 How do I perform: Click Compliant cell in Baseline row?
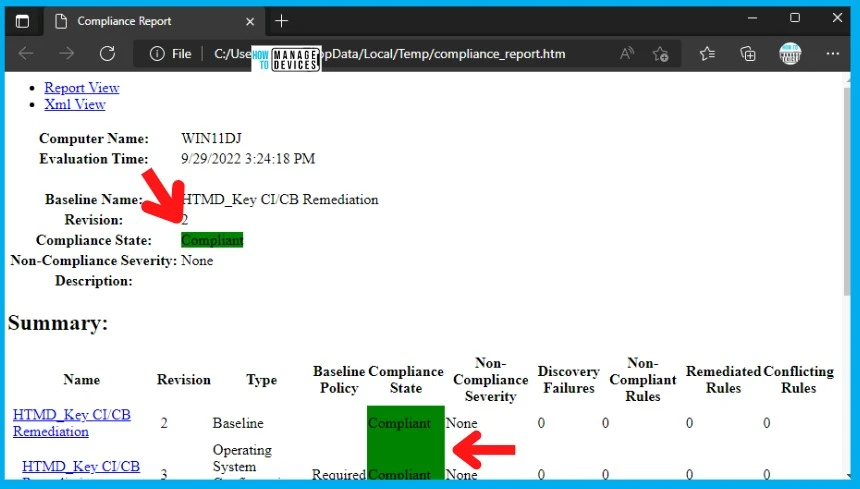click(405, 423)
